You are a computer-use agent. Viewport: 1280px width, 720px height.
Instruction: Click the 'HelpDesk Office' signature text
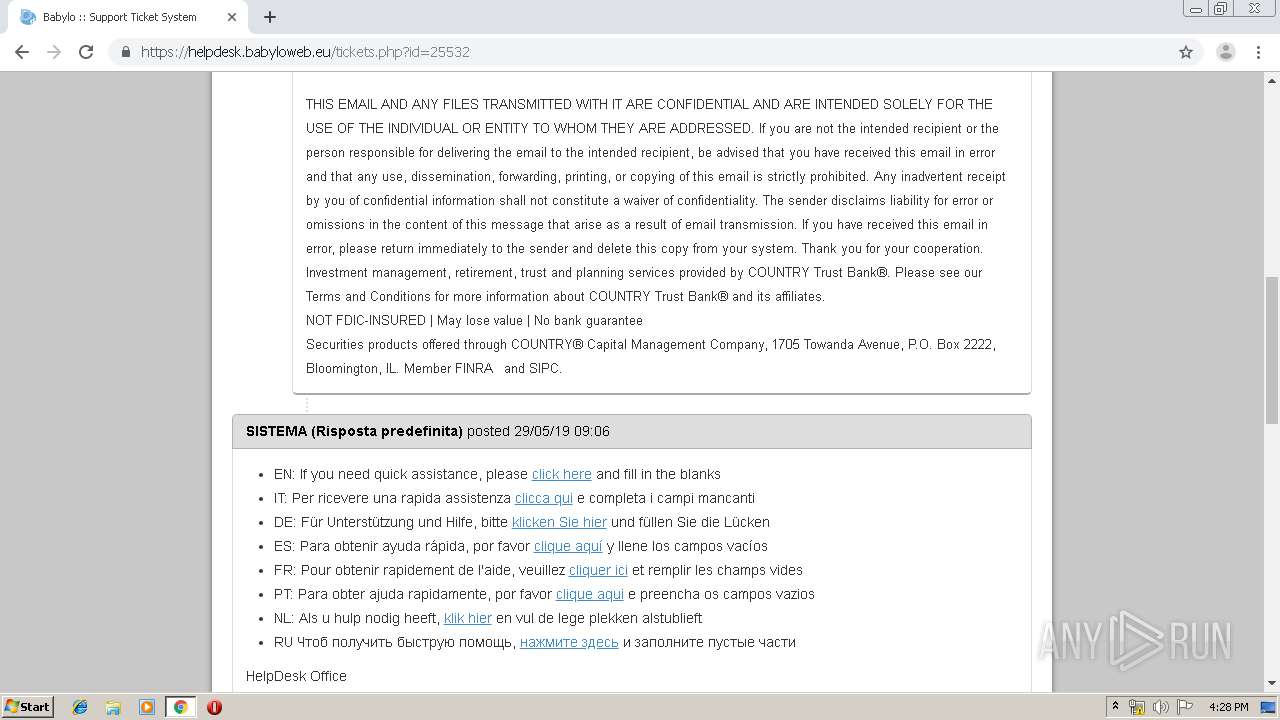tap(296, 676)
